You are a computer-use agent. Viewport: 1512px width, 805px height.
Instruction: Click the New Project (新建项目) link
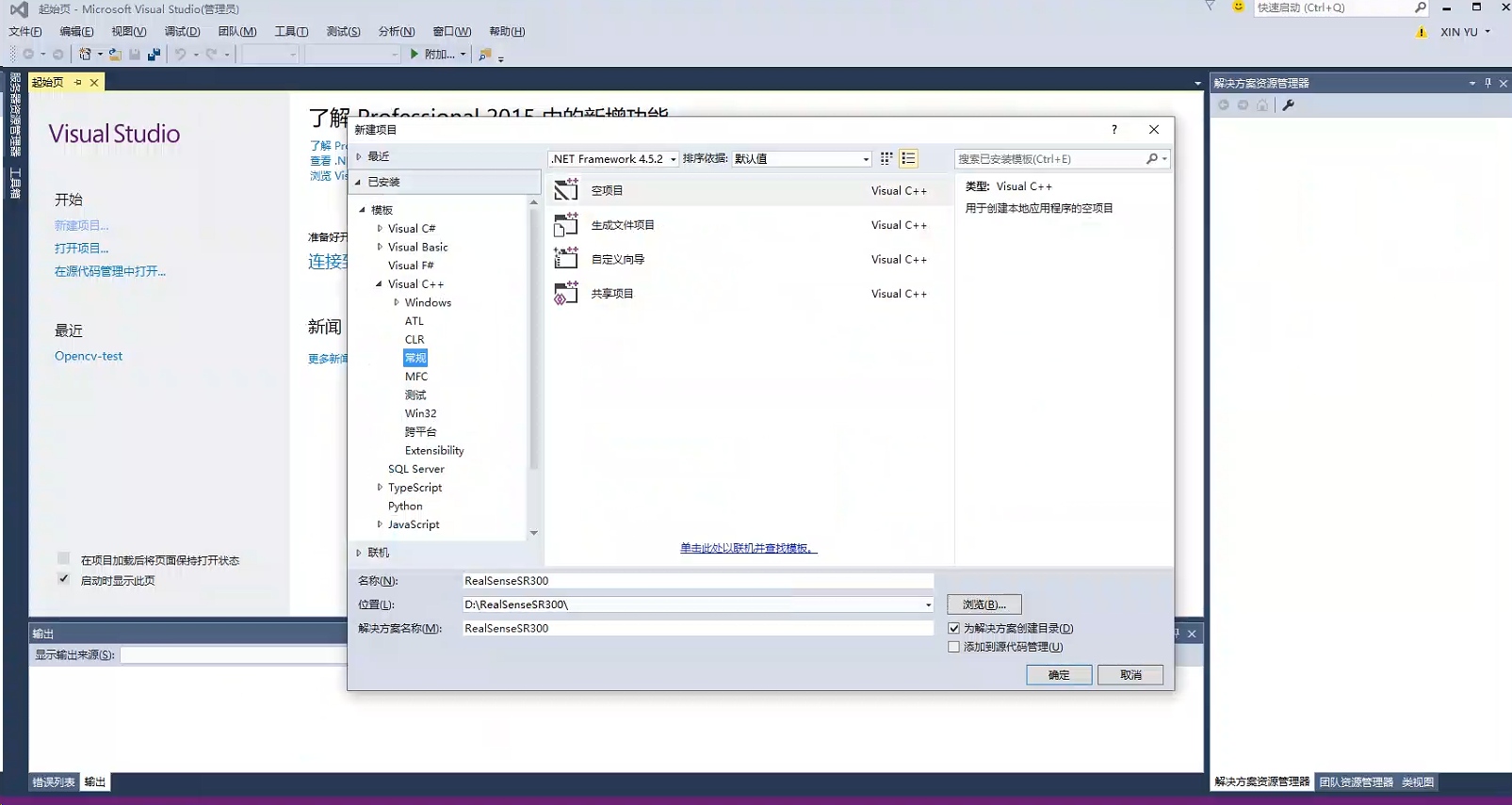point(81,226)
